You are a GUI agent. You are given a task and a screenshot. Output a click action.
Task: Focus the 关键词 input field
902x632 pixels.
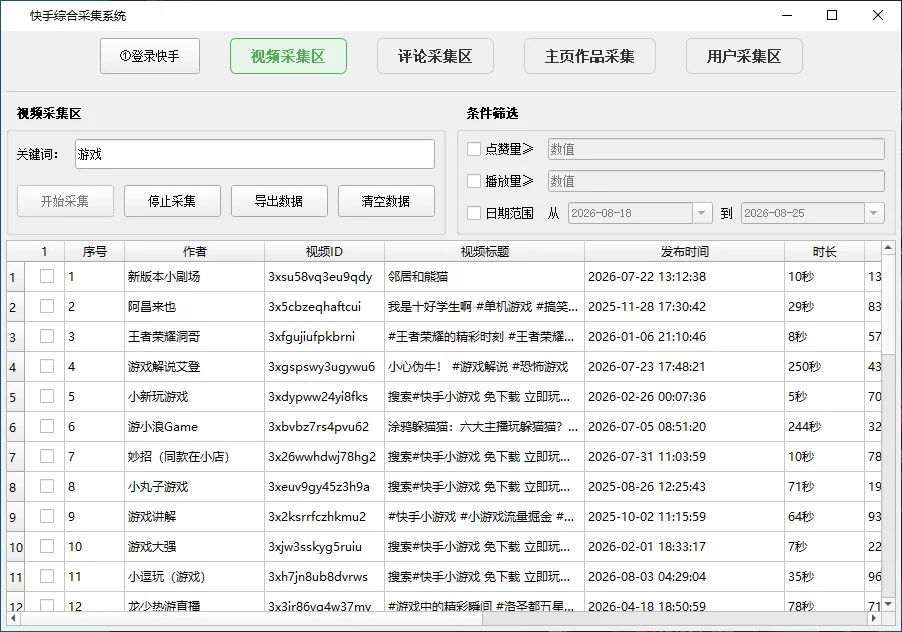[254, 154]
